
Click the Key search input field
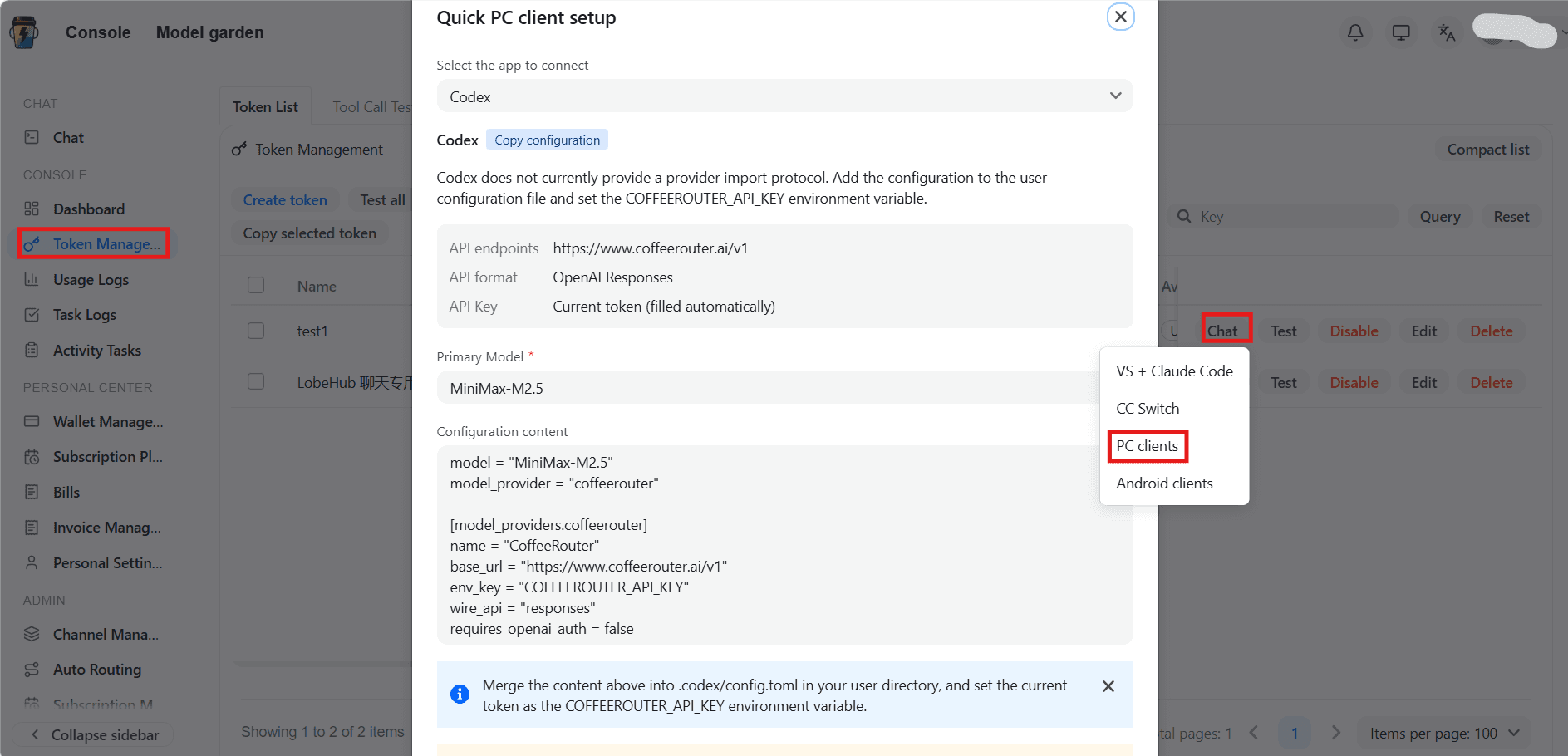1284,216
